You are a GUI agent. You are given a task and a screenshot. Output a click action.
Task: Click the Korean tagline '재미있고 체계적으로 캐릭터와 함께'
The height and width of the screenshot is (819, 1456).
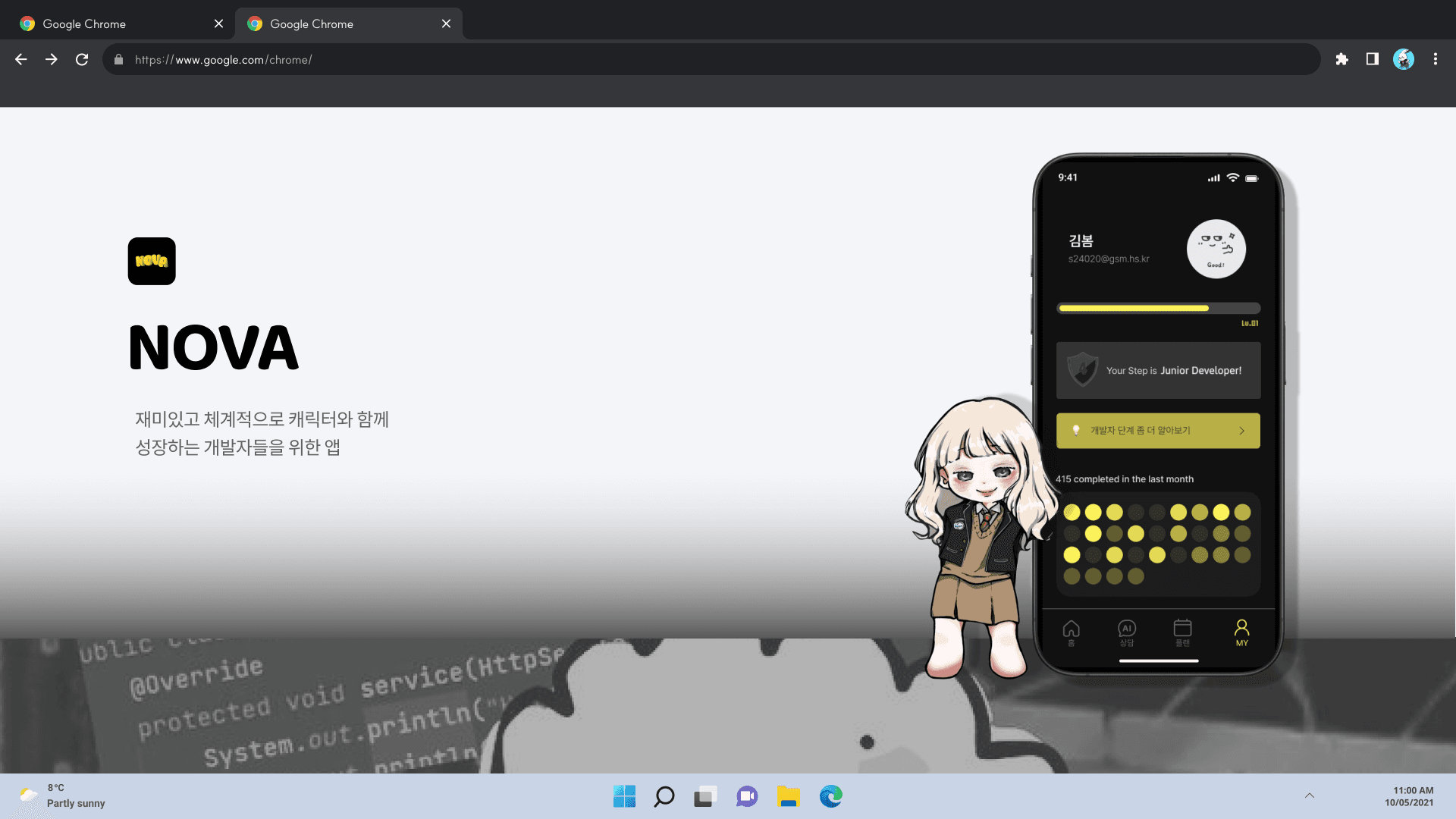tap(262, 419)
